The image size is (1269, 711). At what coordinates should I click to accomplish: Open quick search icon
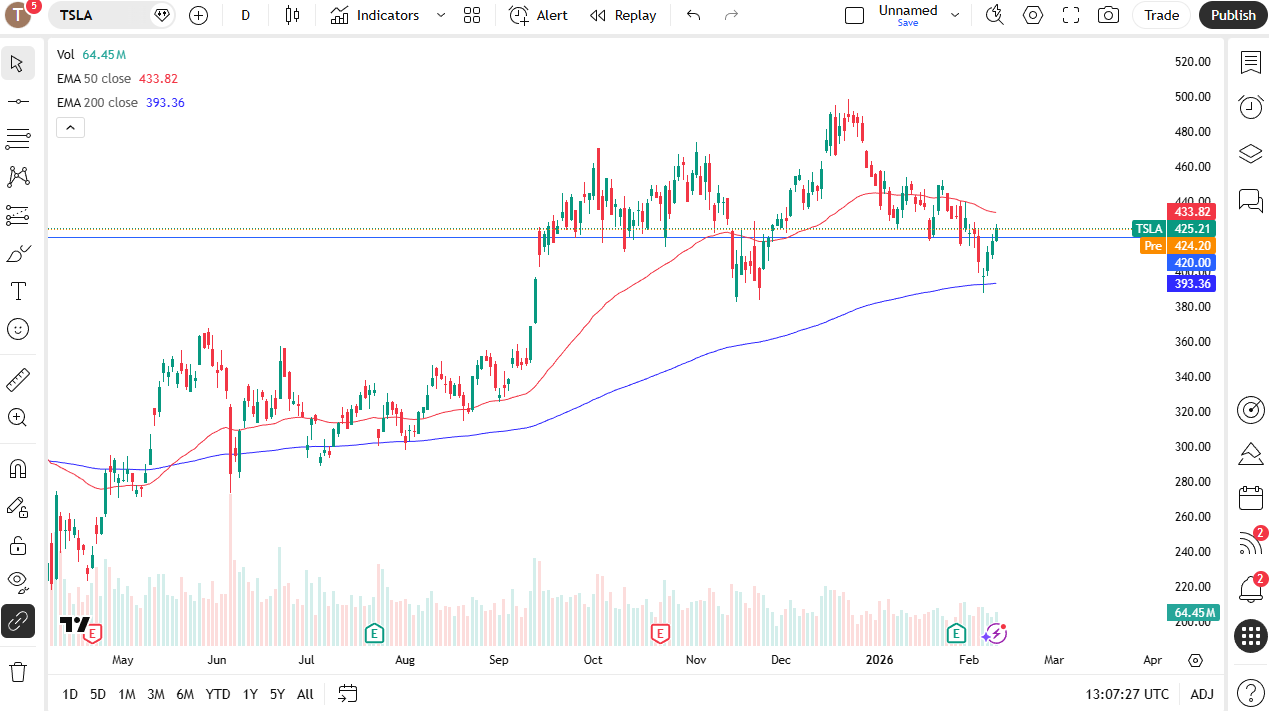994,15
